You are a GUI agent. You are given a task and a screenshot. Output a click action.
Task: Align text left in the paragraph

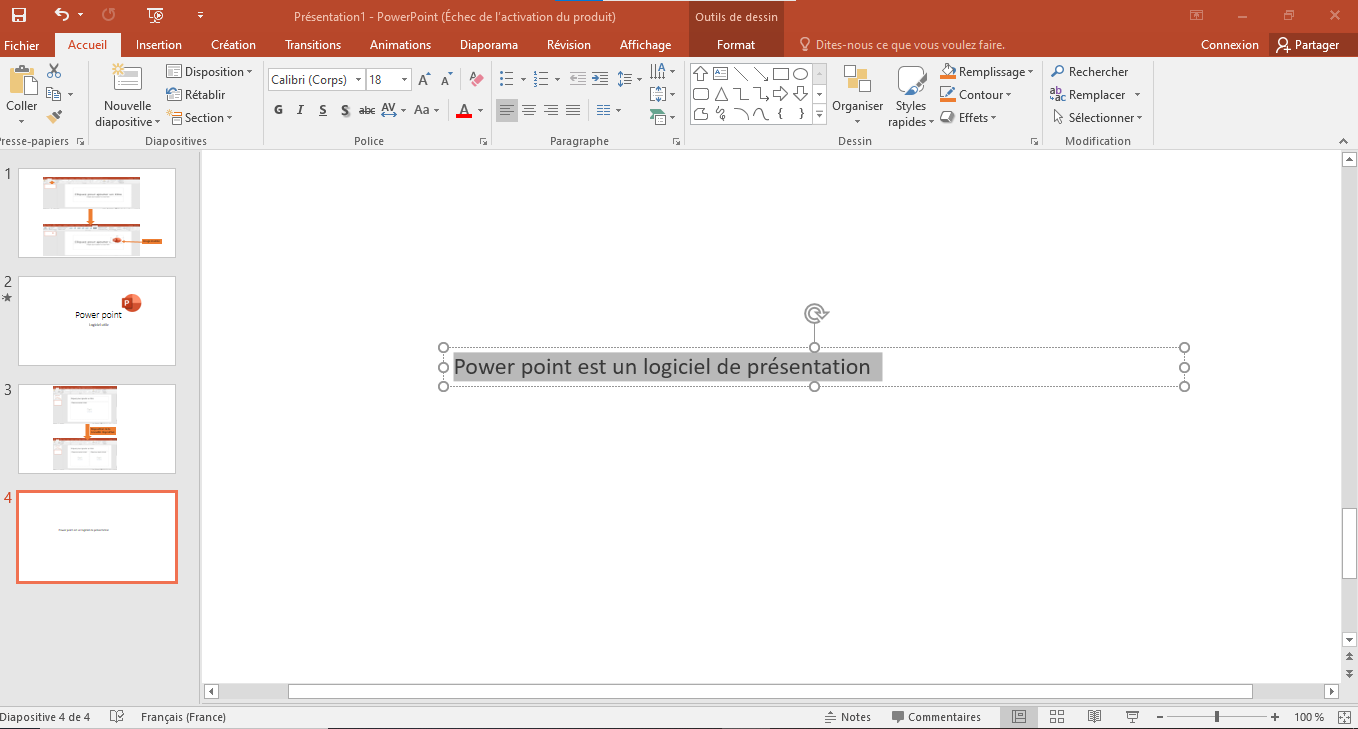click(x=507, y=110)
